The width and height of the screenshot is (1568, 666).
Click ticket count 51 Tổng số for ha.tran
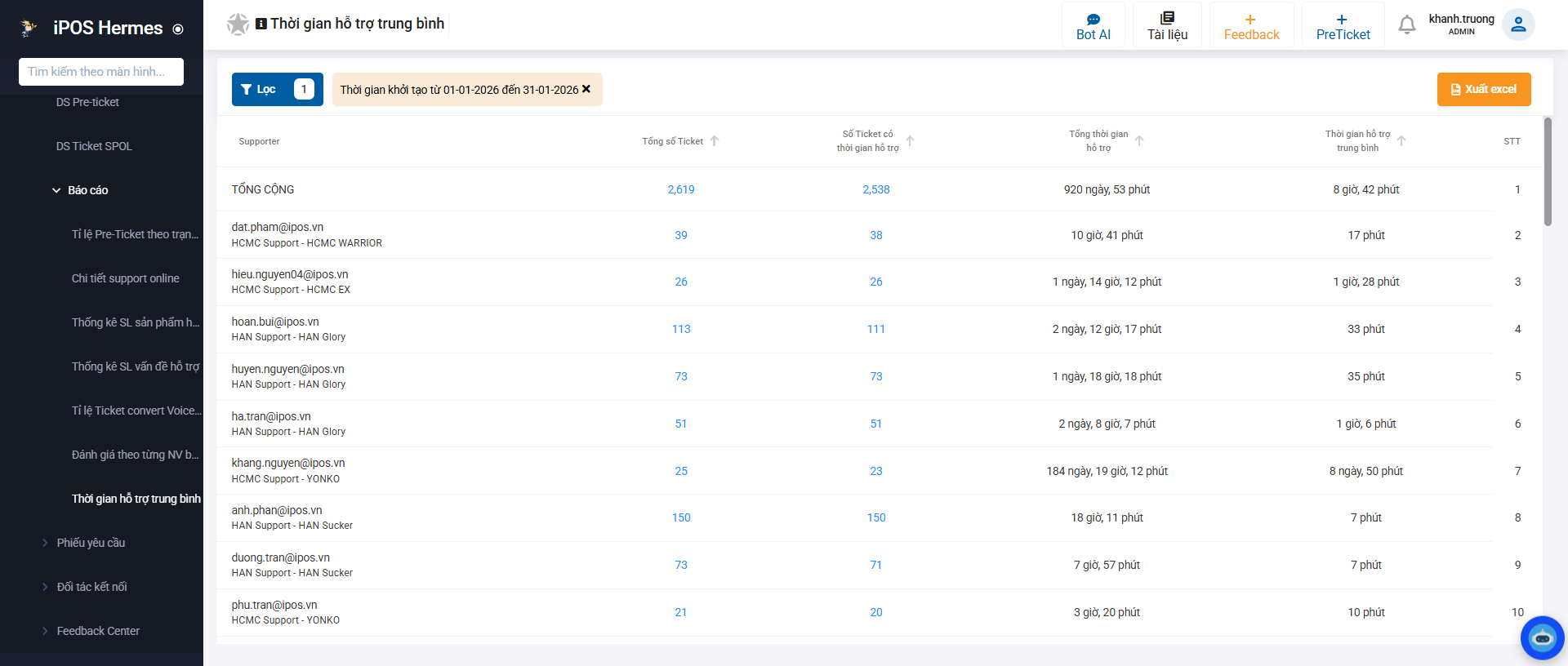pos(681,424)
